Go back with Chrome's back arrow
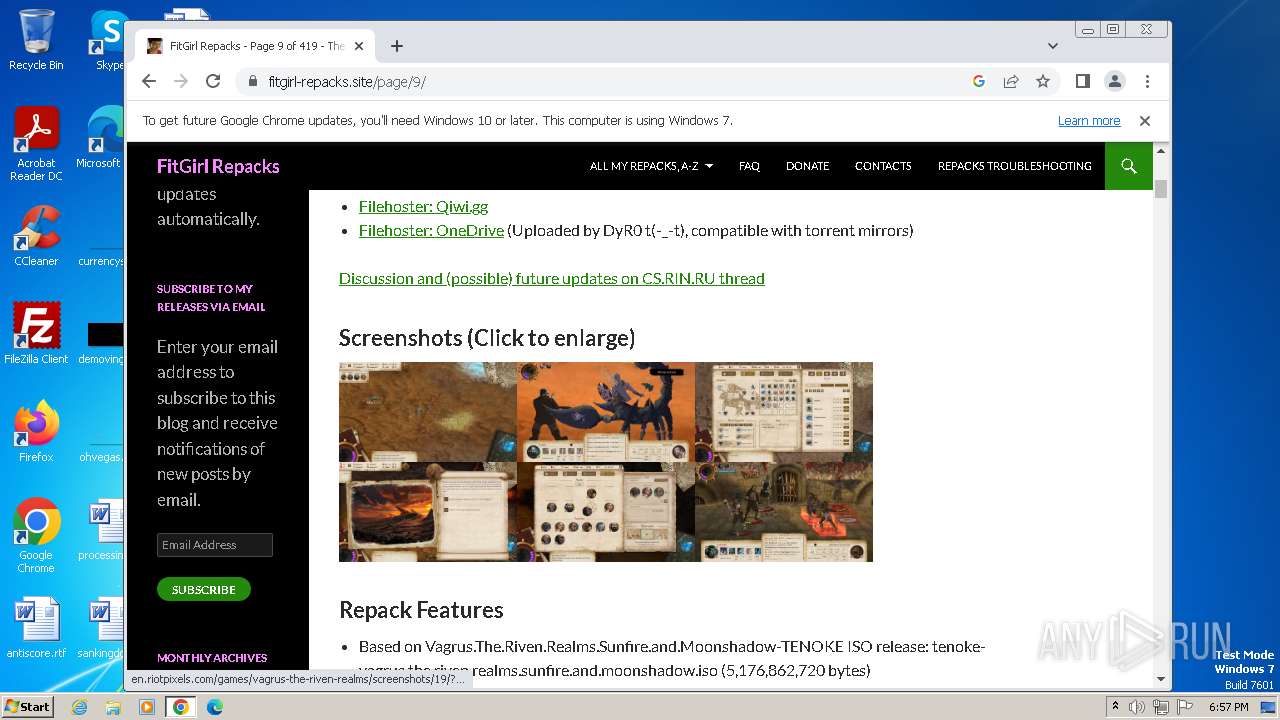The image size is (1280, 720). click(x=149, y=81)
